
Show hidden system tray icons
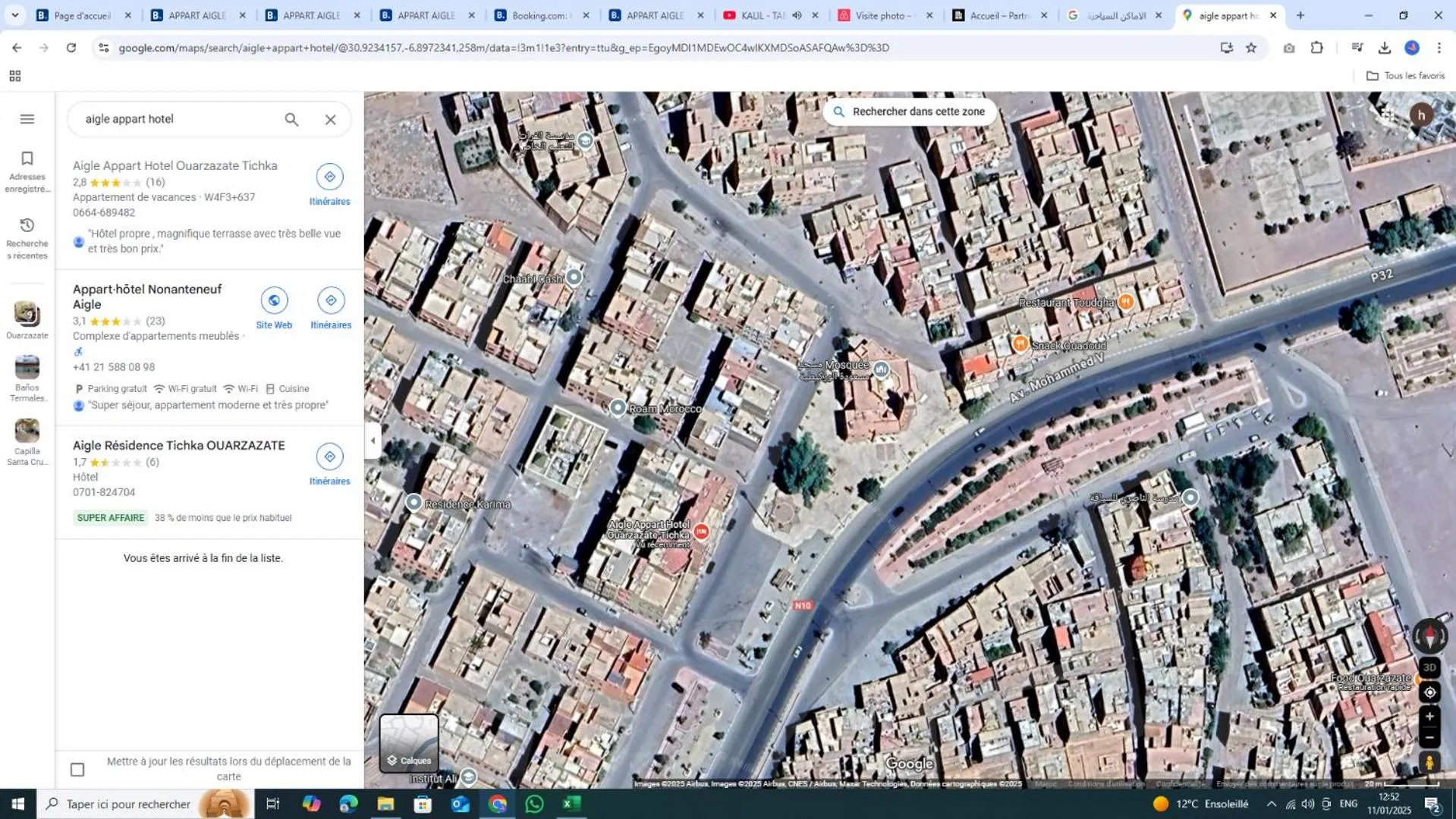[x=1271, y=804]
